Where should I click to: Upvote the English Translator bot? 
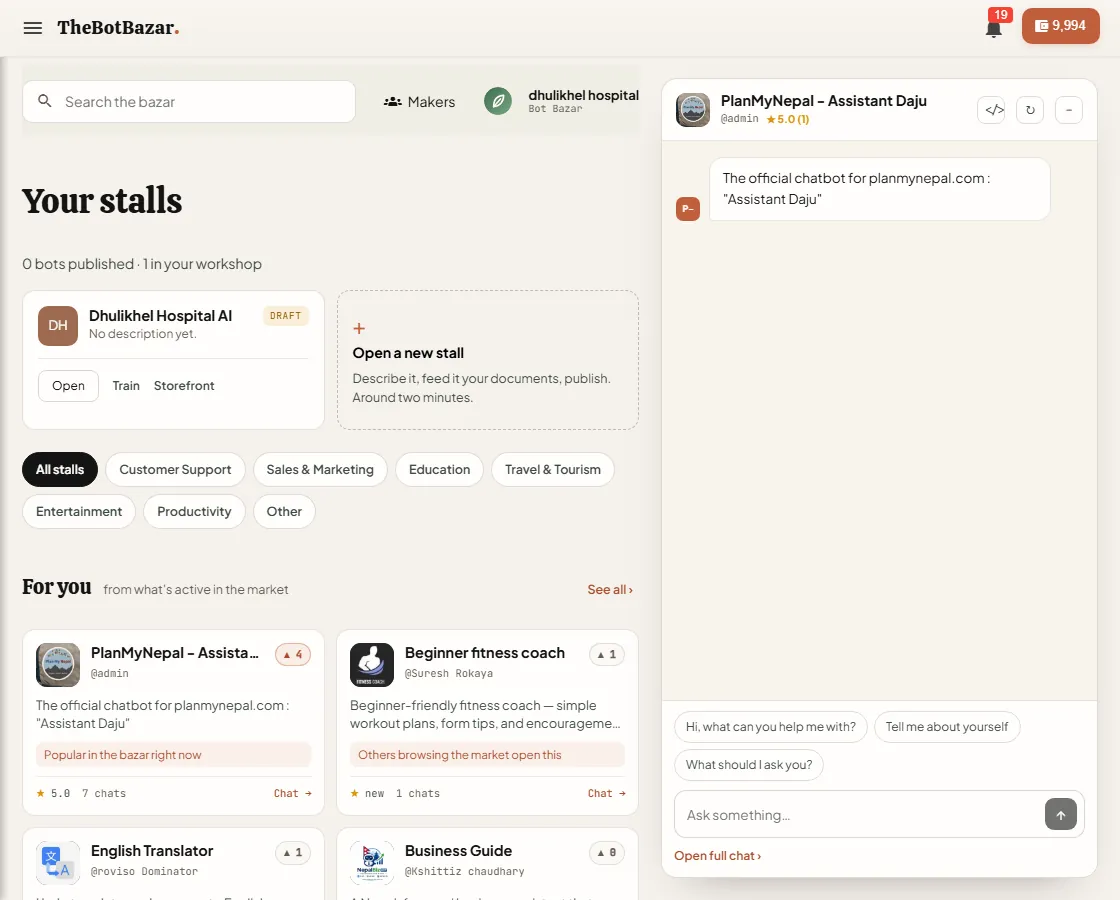click(x=293, y=852)
